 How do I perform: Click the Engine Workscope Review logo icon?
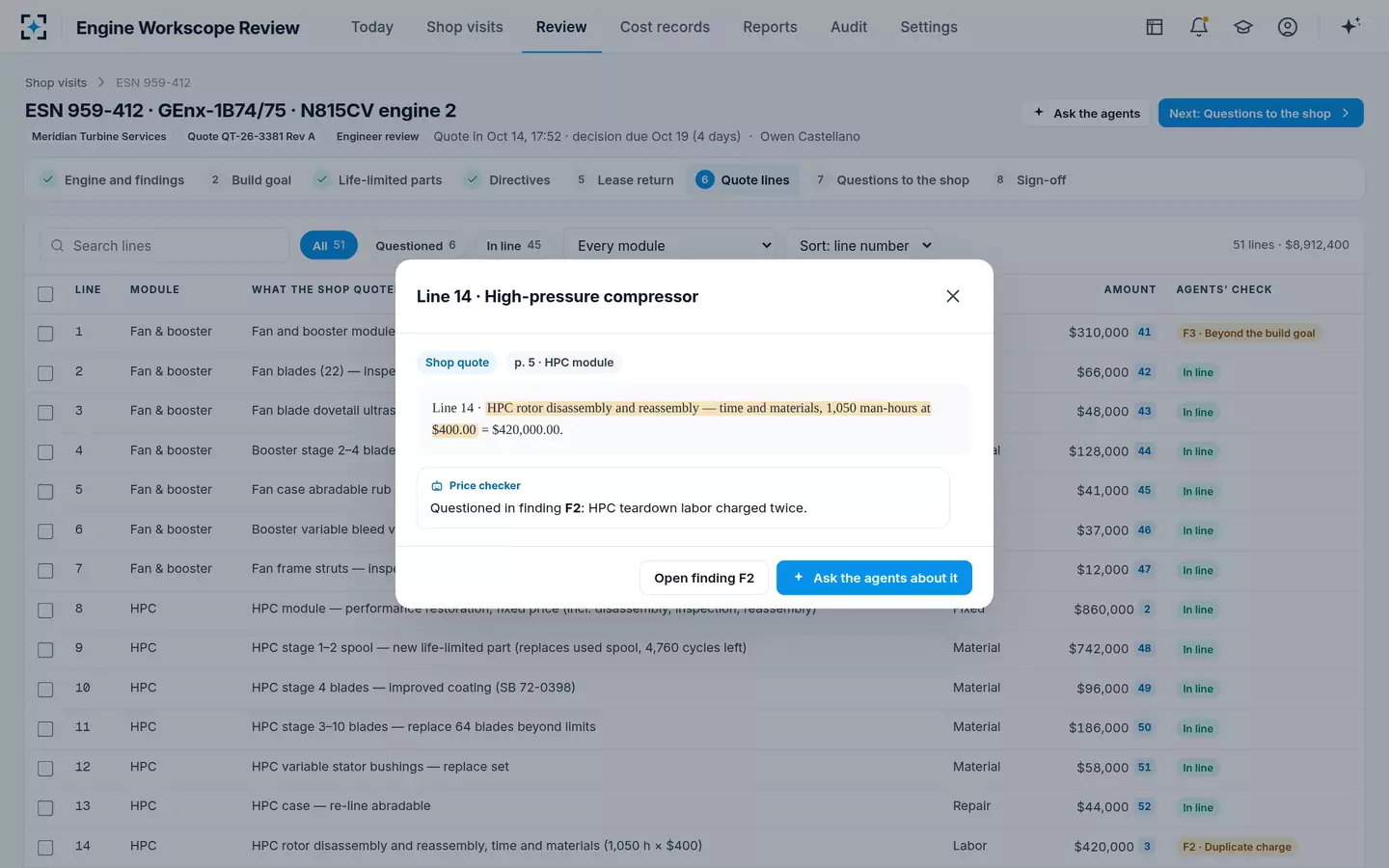point(34,27)
